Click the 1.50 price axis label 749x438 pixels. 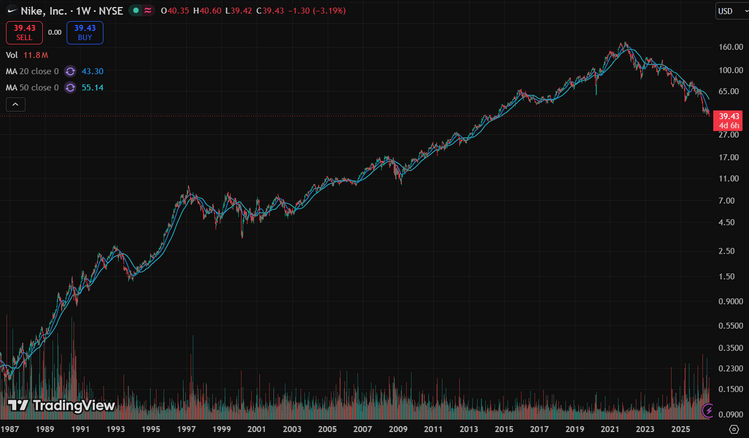[727, 276]
